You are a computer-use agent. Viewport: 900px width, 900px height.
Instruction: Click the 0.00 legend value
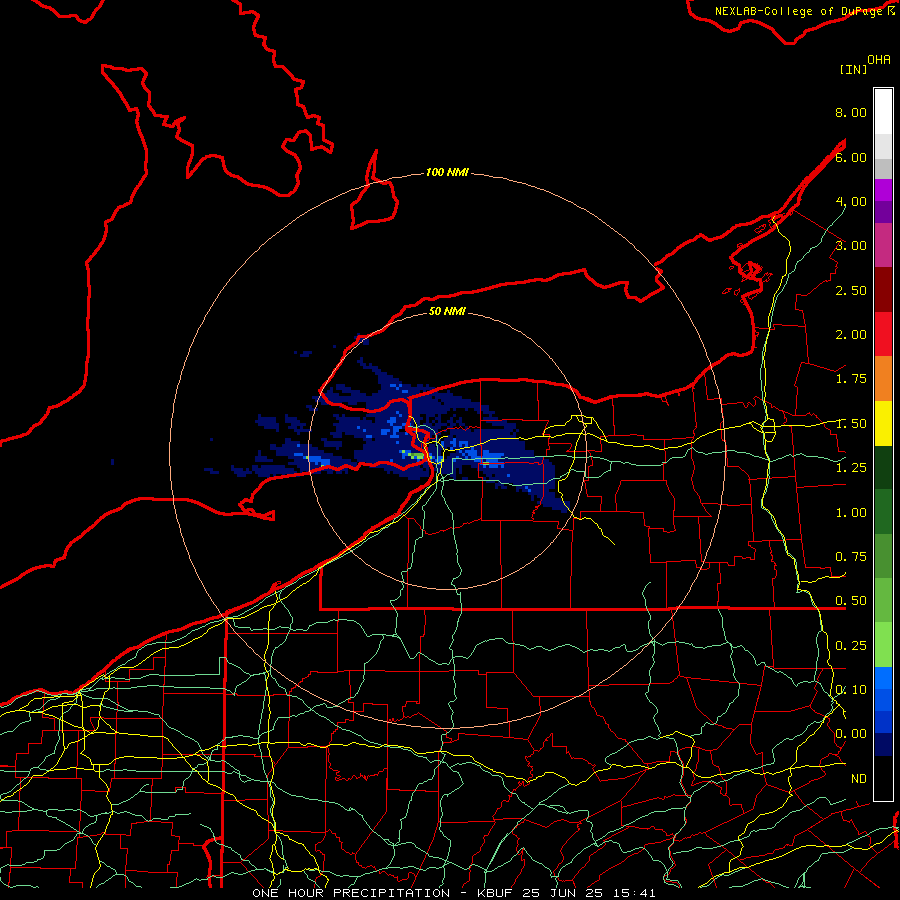(850, 734)
